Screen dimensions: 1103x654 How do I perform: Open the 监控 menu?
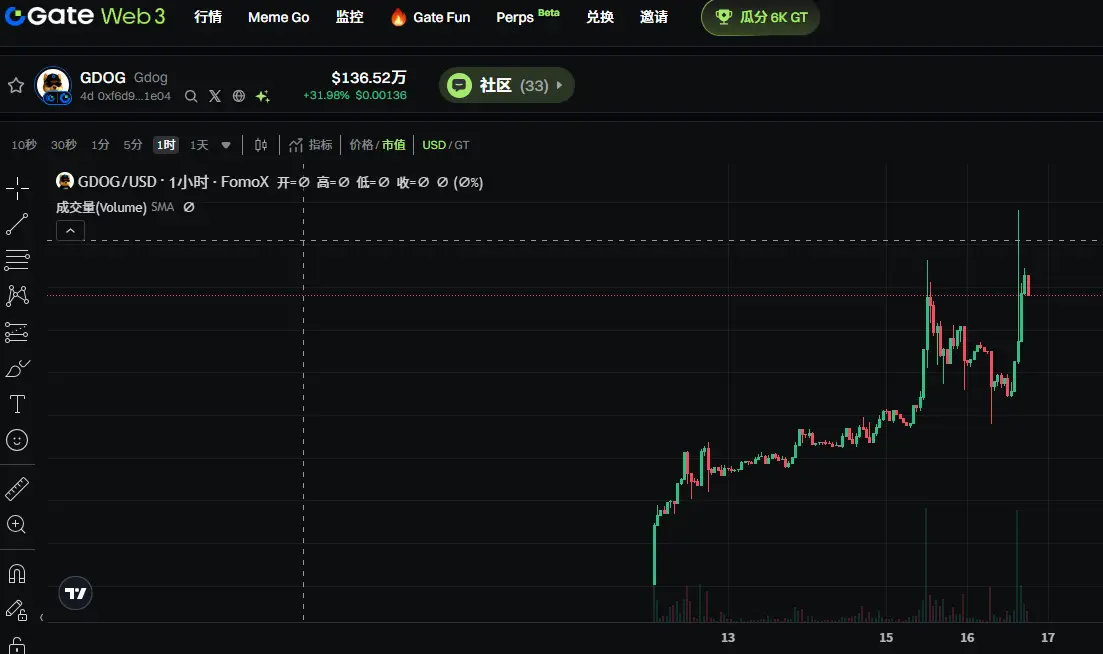pyautogui.click(x=350, y=17)
